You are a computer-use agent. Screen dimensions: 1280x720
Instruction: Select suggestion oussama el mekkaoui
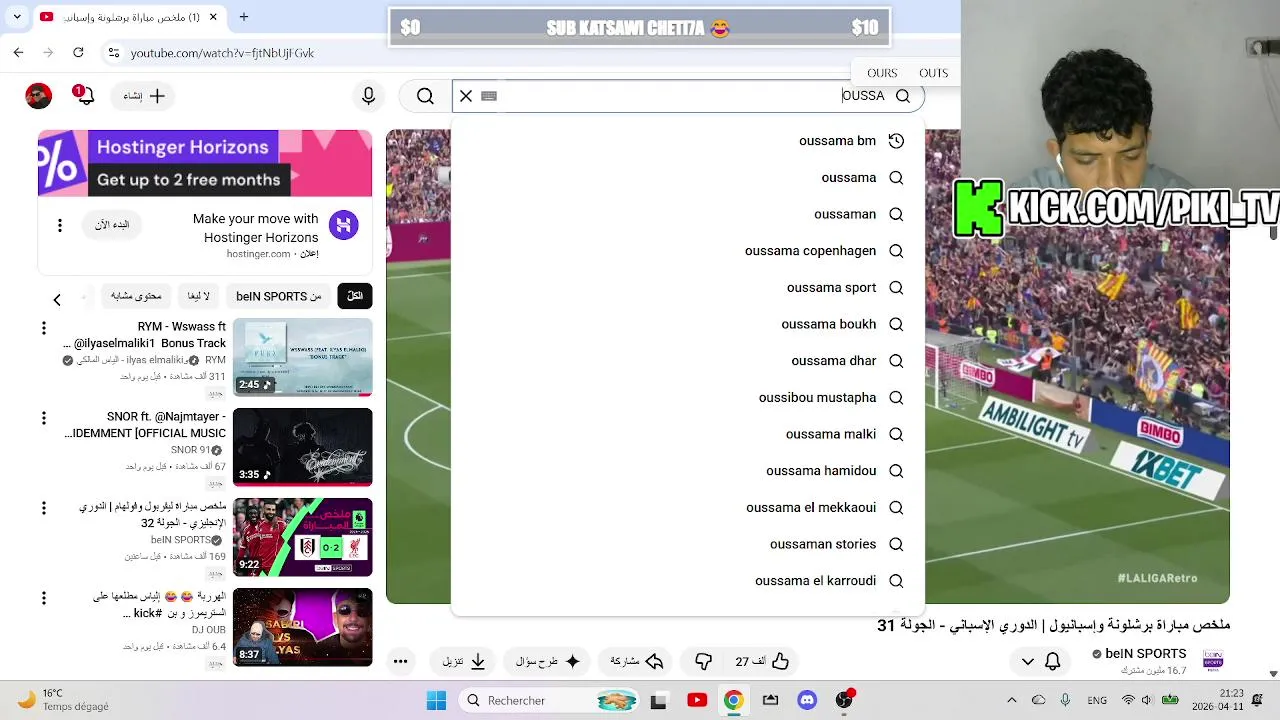688,508
